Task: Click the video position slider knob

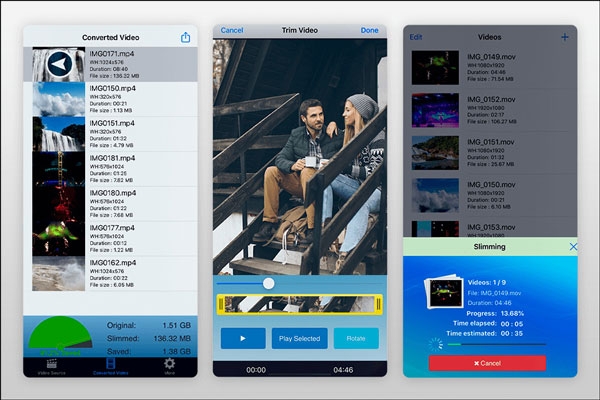Action: click(x=268, y=283)
